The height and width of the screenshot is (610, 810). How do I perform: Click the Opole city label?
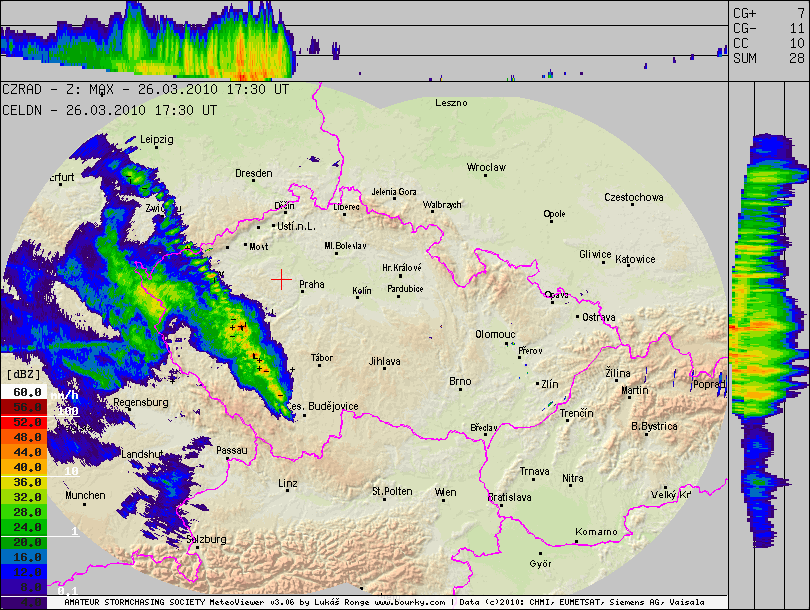[554, 214]
